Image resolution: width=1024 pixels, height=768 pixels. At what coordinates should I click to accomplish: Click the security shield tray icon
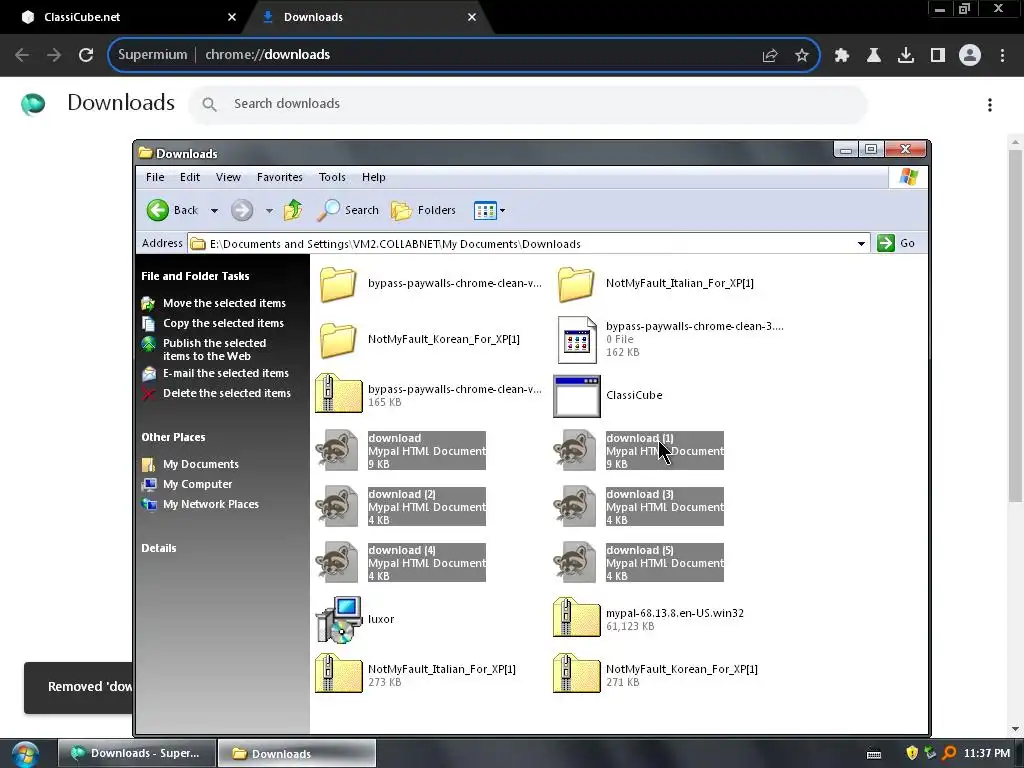pos(912,753)
